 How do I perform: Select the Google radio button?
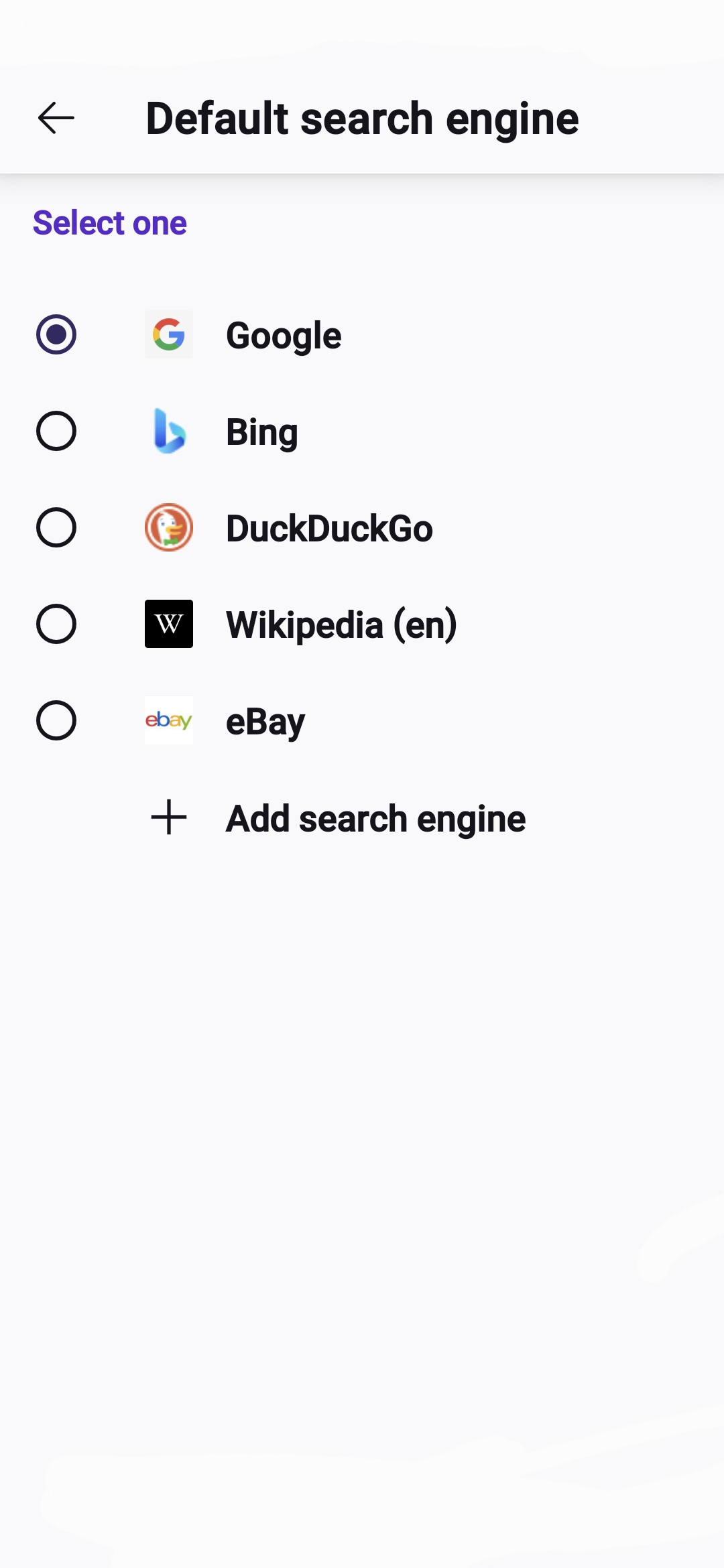tap(56, 334)
